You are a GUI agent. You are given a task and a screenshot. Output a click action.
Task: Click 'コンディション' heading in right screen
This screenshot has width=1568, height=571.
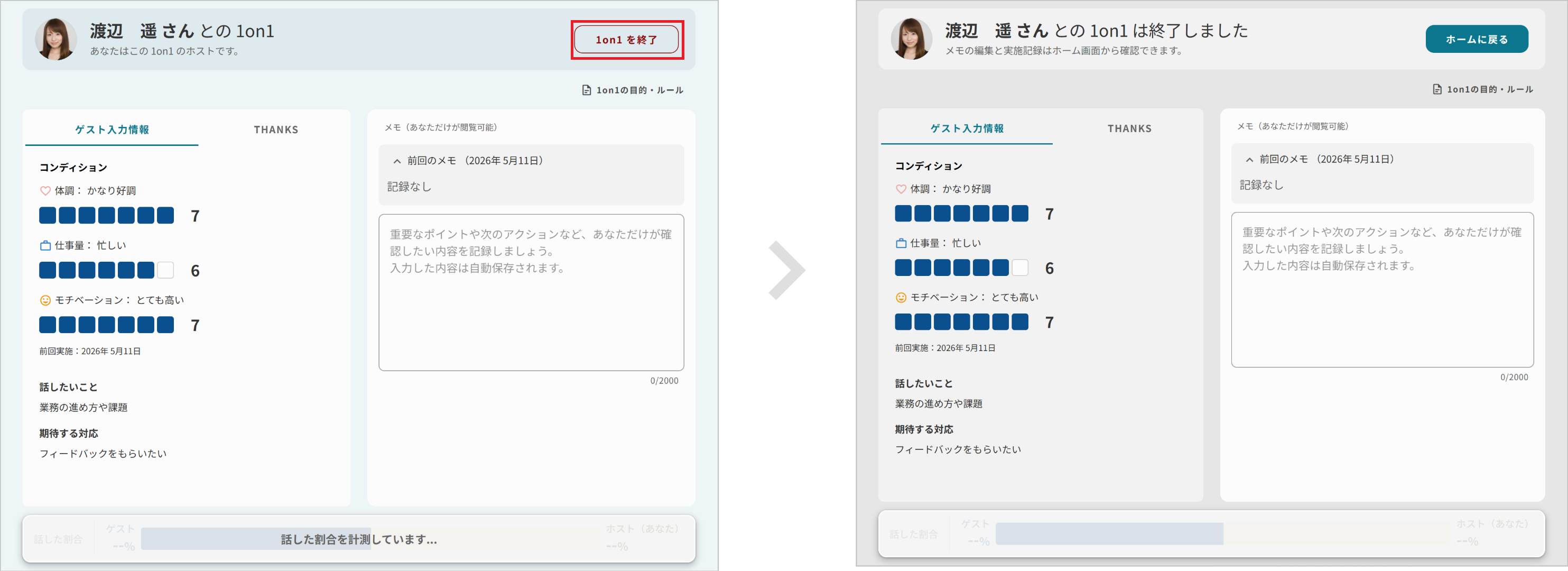coord(928,165)
